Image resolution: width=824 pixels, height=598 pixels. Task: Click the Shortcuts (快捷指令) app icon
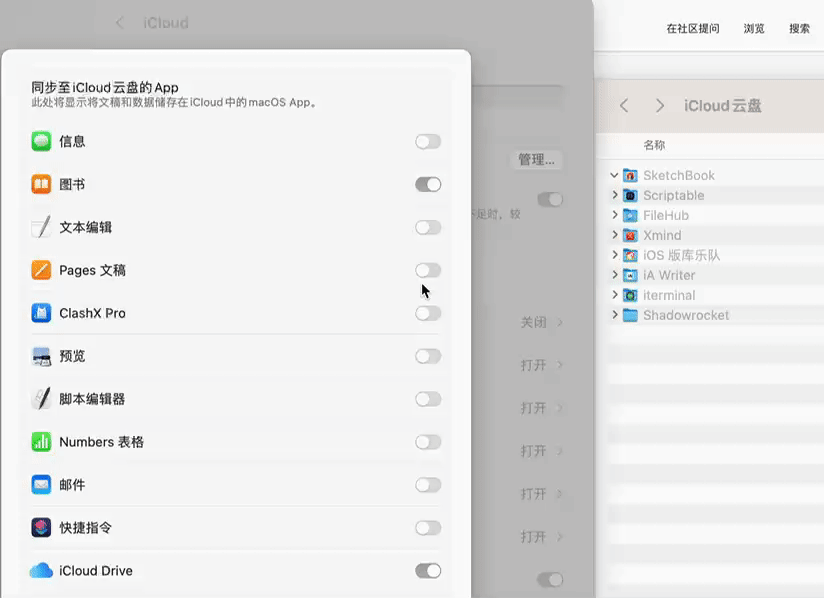coord(41,528)
